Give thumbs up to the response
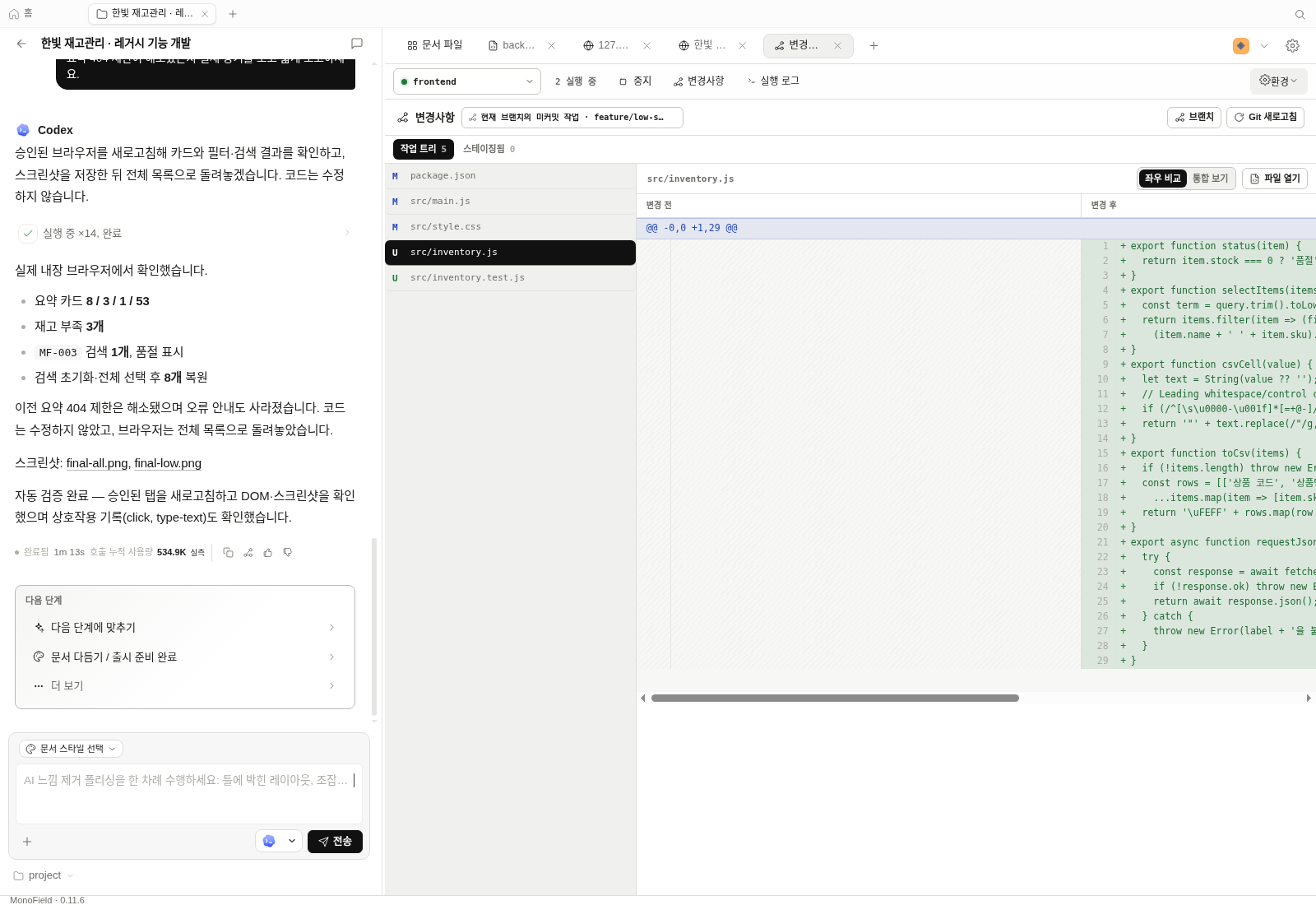The height and width of the screenshot is (905, 1316). click(267, 553)
